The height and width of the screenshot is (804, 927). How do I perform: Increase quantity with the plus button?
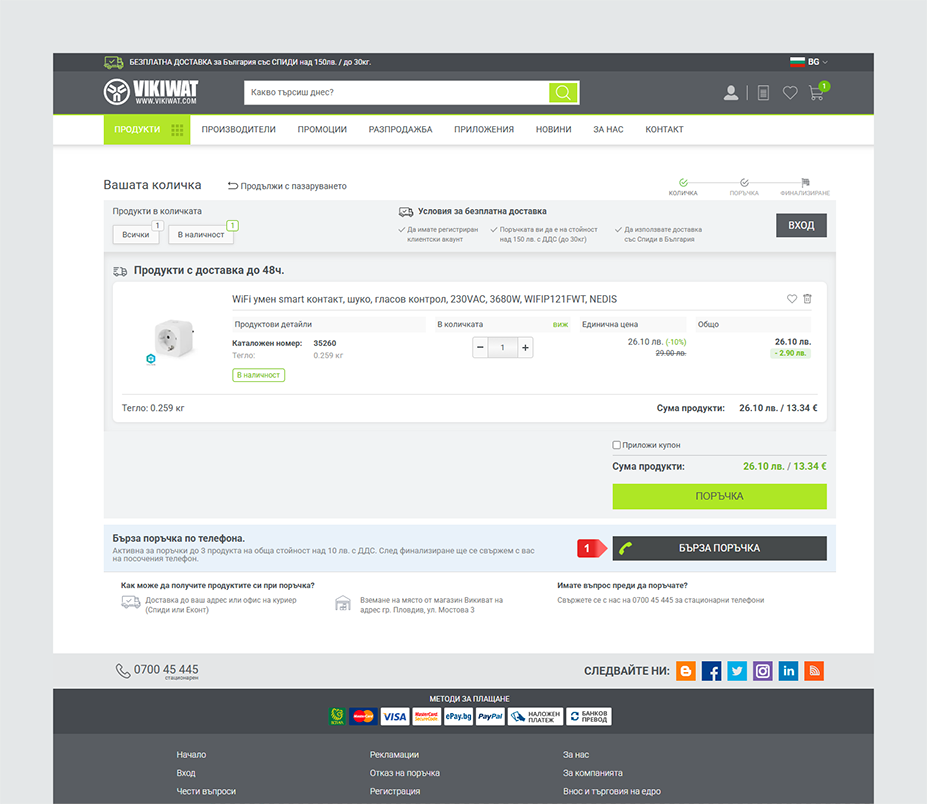coord(525,347)
